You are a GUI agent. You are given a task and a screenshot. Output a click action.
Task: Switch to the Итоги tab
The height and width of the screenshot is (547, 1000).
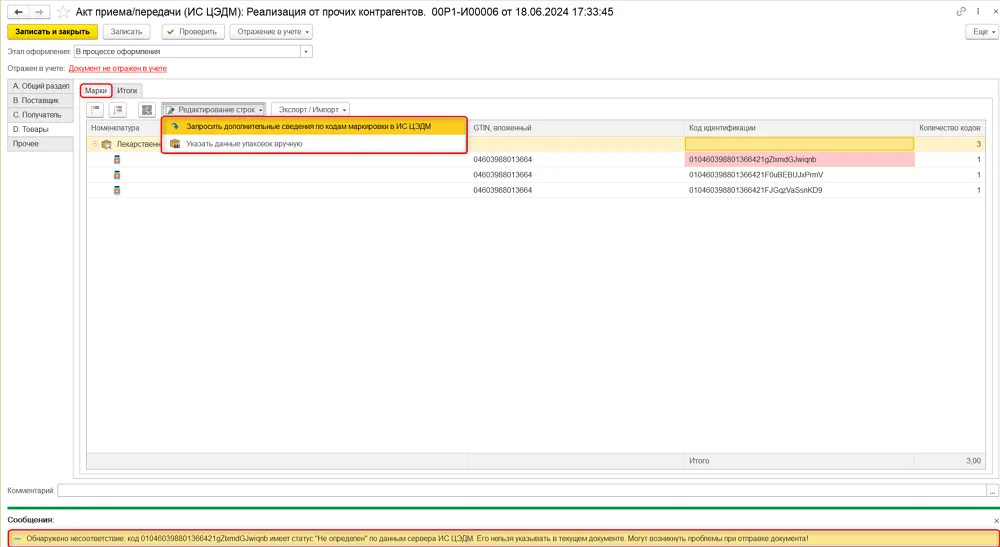point(127,91)
